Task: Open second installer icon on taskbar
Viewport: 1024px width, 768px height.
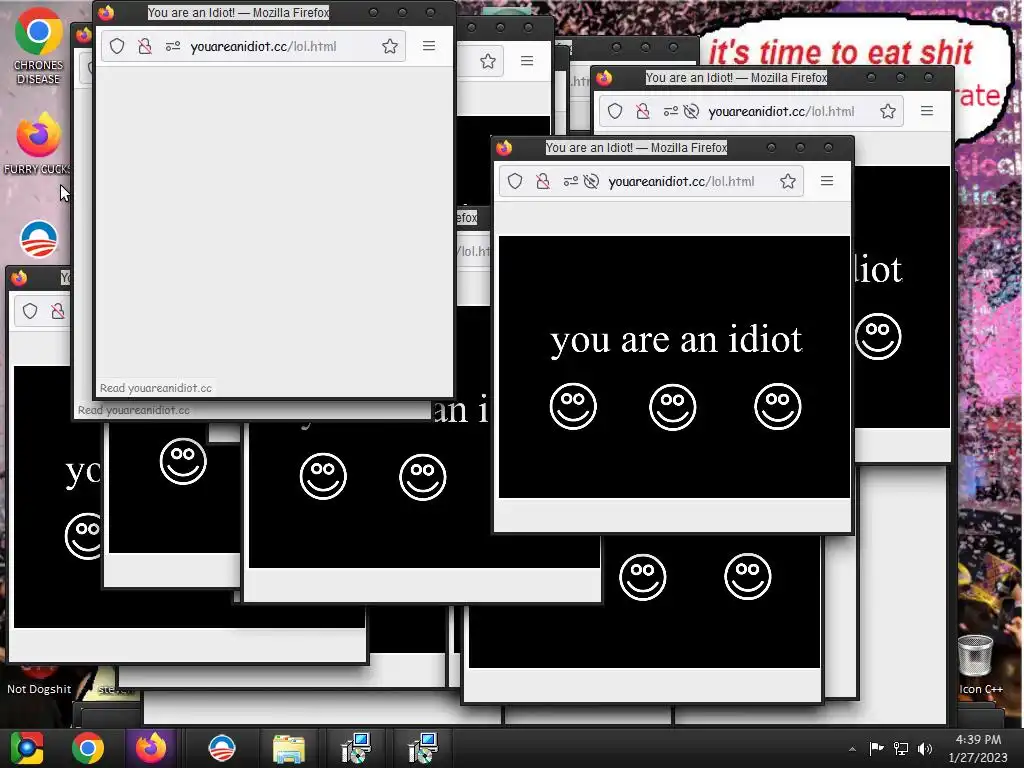Action: 423,748
